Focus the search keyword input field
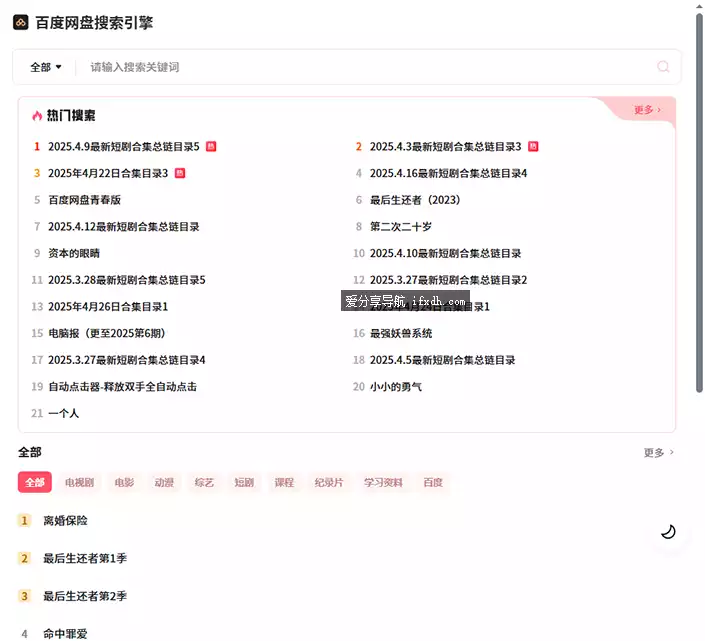705x641 pixels. pyautogui.click(x=369, y=67)
